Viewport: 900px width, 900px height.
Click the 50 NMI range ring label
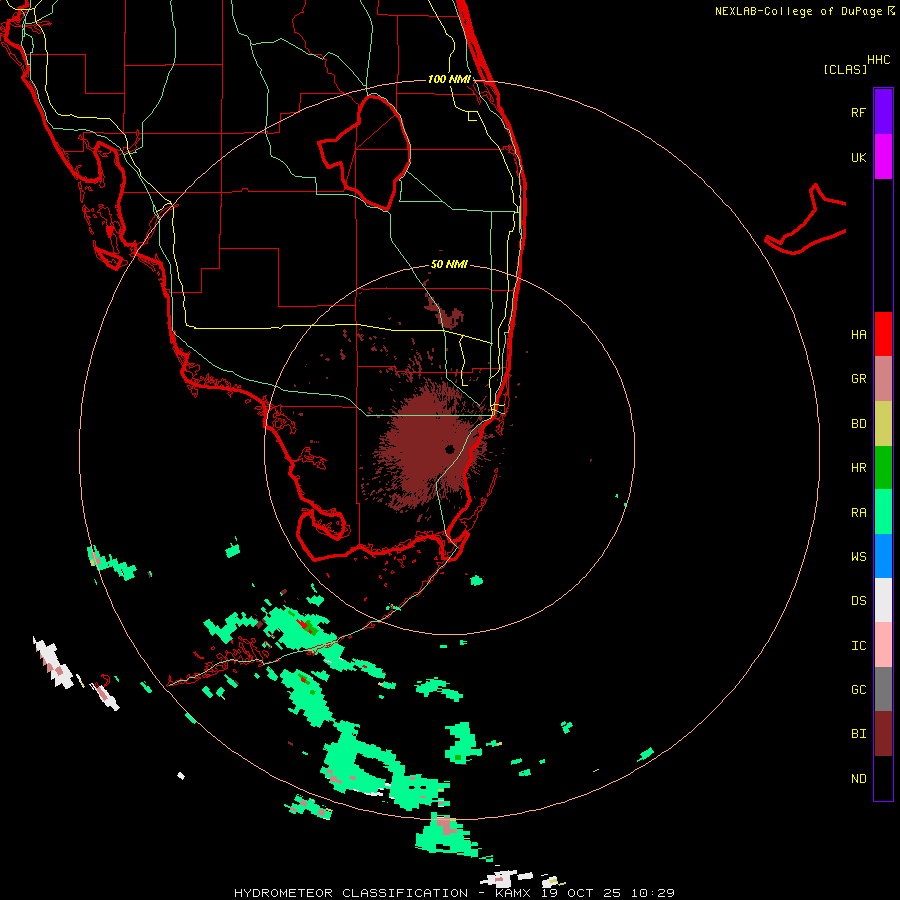pyautogui.click(x=449, y=265)
